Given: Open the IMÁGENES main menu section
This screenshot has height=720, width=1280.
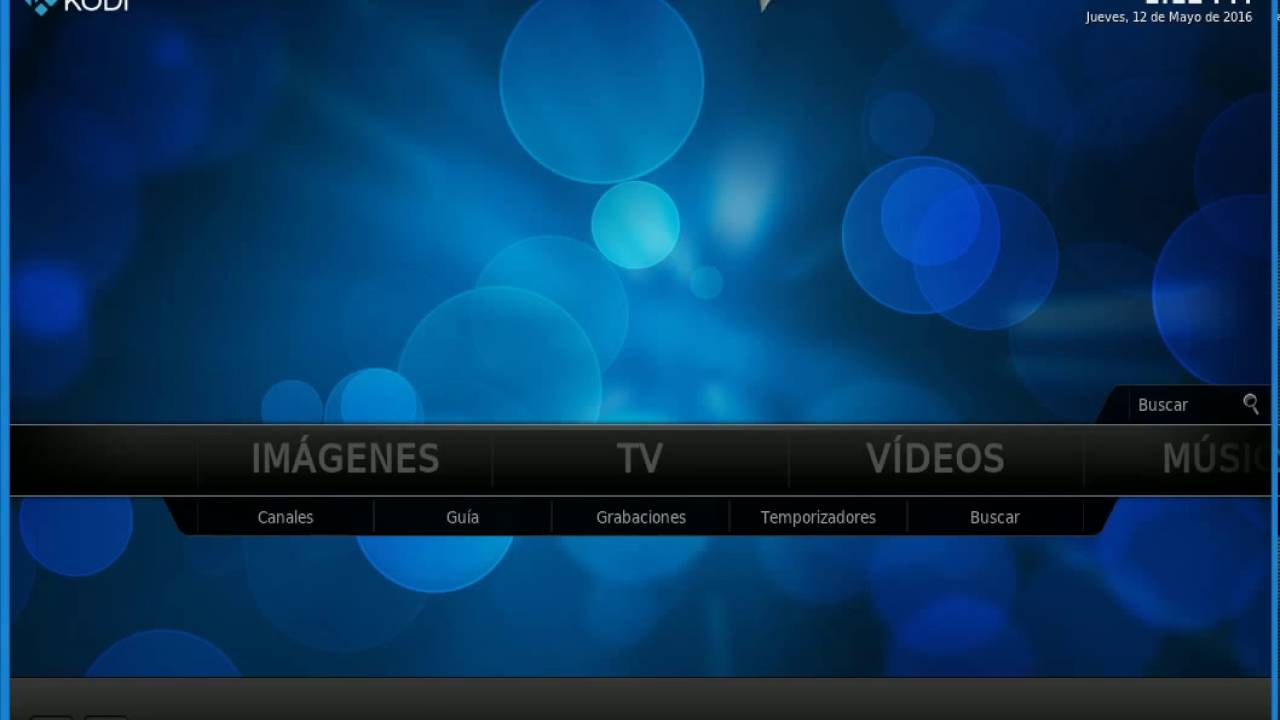Looking at the screenshot, I should (x=345, y=459).
